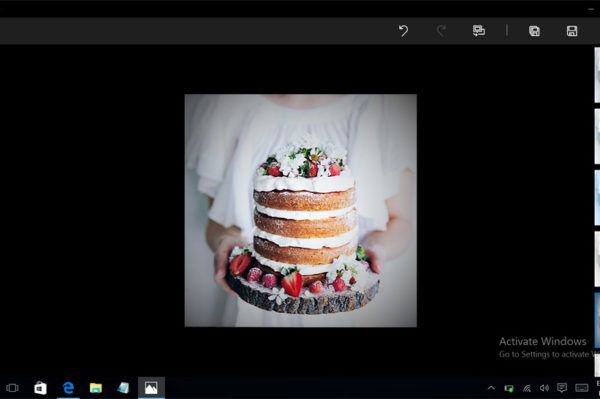Show the touch keyboard
The image size is (600, 399).
pyautogui.click(x=582, y=388)
